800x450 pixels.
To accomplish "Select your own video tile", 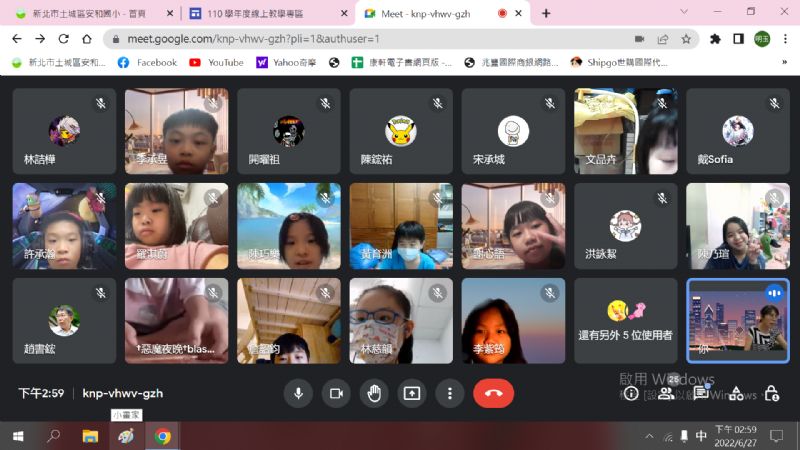I will coord(738,321).
